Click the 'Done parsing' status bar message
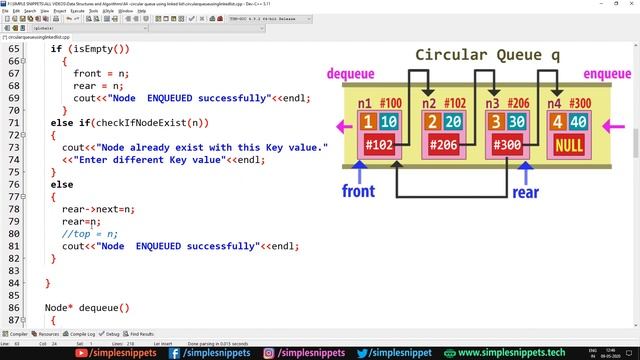This screenshot has height=360, width=640. coord(218,344)
